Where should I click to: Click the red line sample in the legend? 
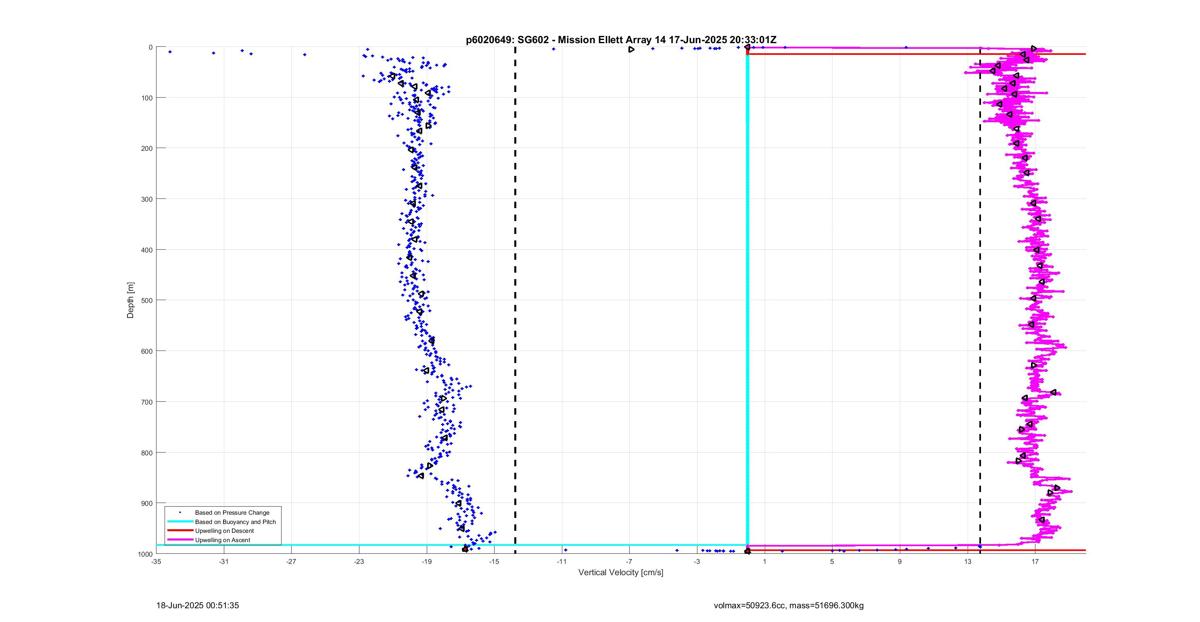tap(179, 531)
